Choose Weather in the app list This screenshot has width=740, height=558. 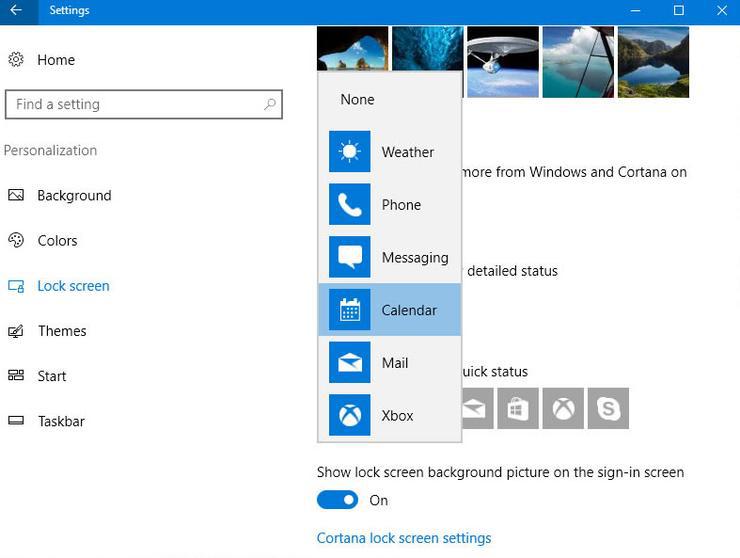point(390,152)
